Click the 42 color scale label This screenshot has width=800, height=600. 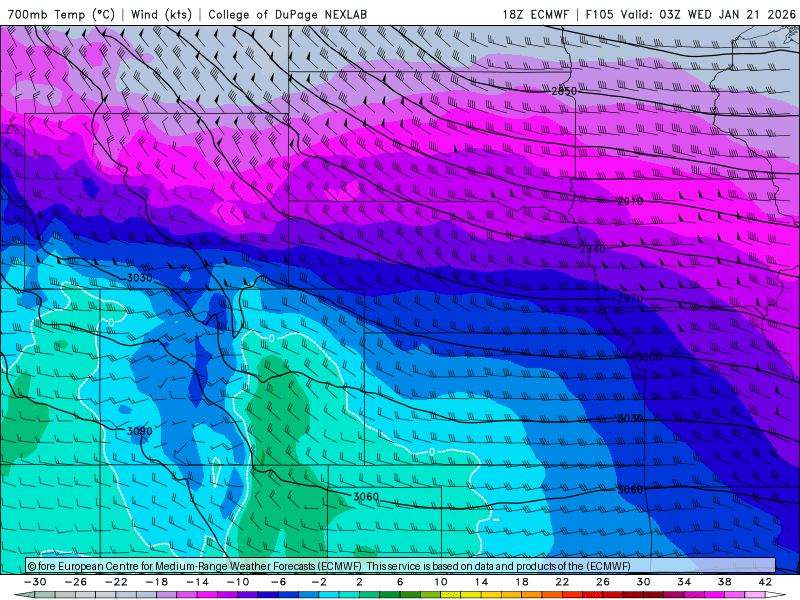765,582
